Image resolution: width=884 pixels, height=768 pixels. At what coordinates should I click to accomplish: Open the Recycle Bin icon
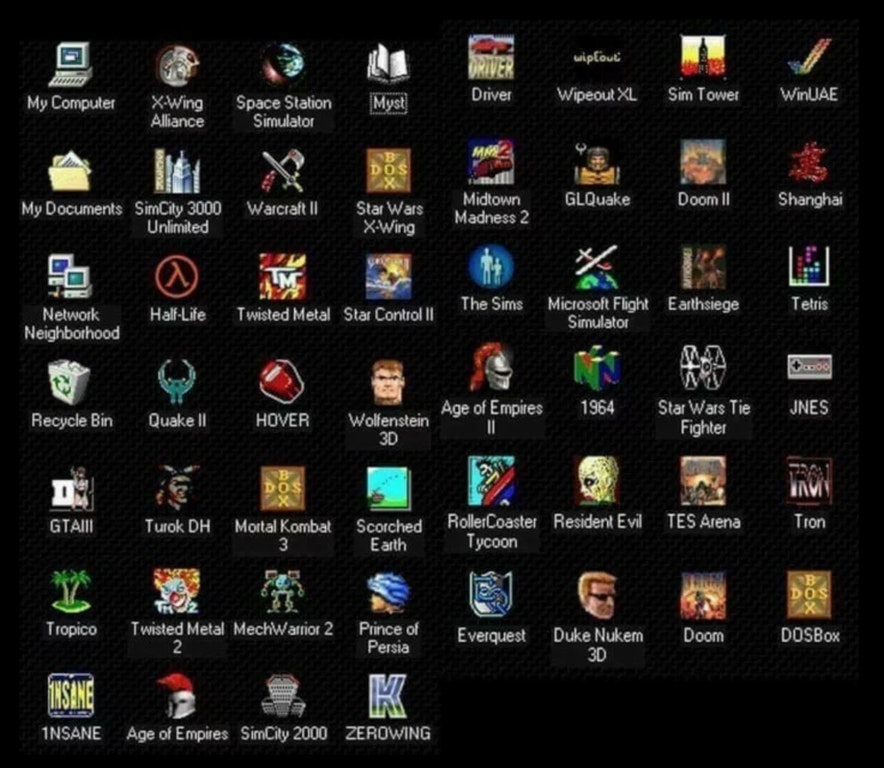coord(70,382)
